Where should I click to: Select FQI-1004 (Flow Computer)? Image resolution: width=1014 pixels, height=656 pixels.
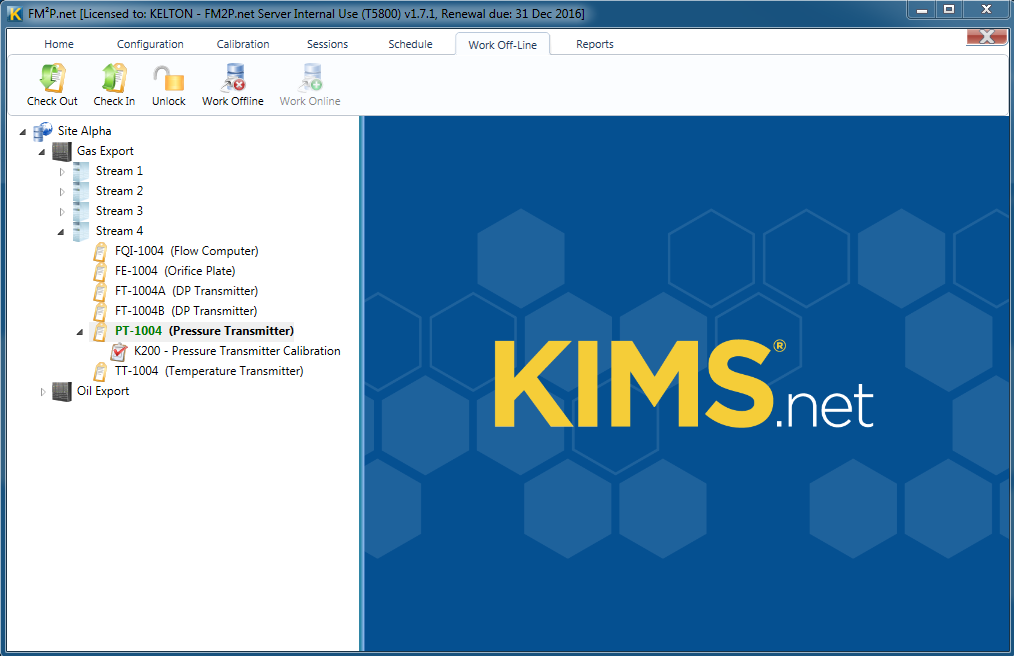pos(187,251)
